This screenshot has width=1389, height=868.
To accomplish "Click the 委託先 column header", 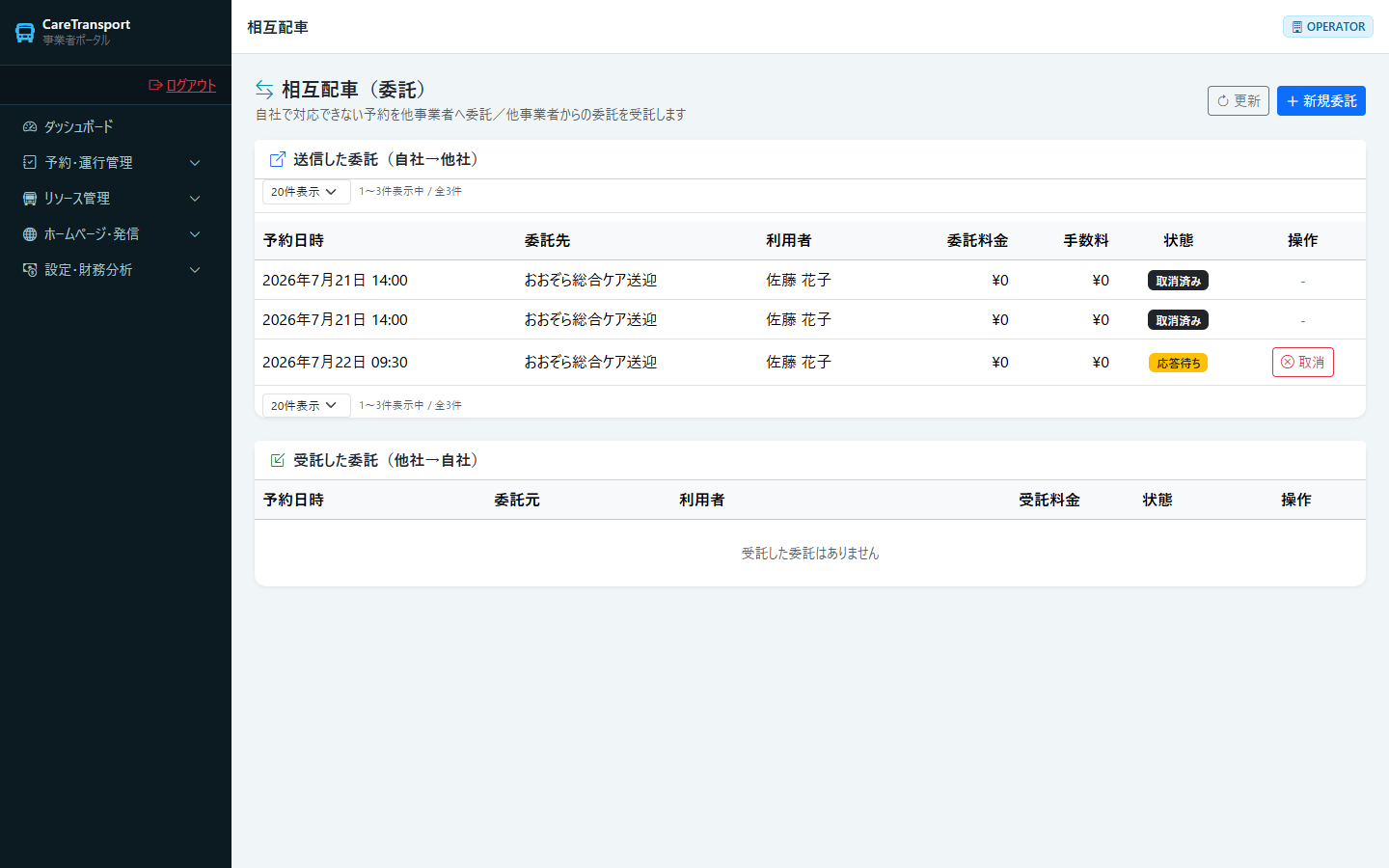I will coord(547,240).
